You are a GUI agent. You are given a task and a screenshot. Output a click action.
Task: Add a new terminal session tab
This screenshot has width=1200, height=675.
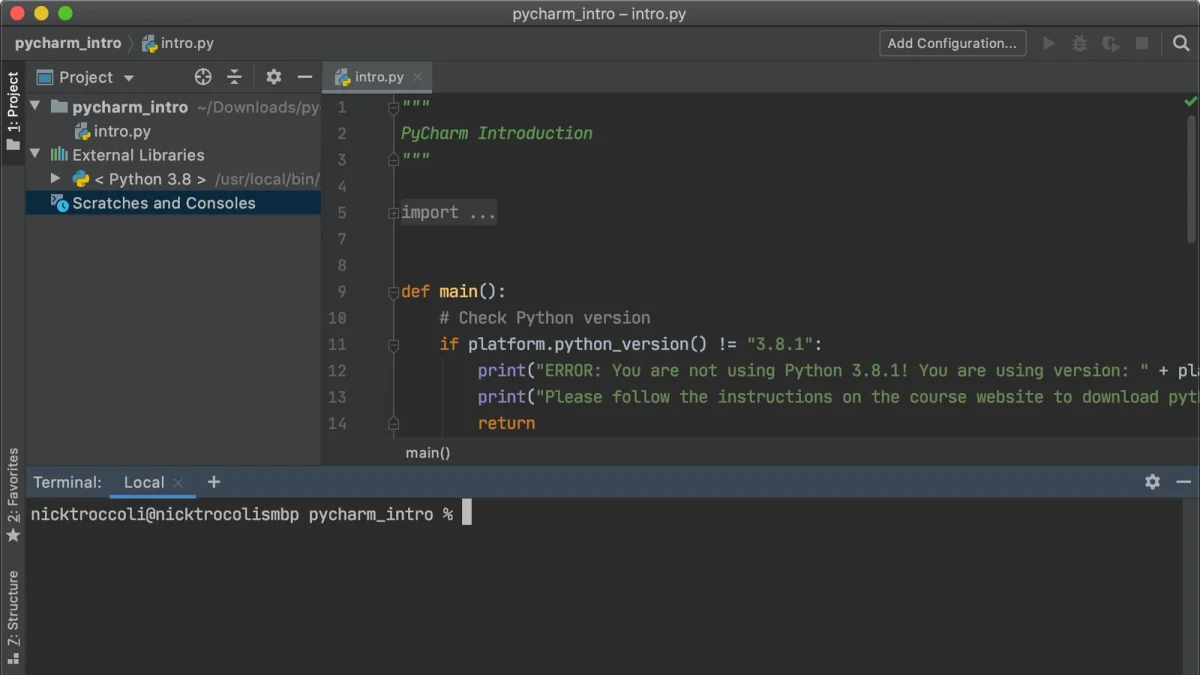point(214,482)
